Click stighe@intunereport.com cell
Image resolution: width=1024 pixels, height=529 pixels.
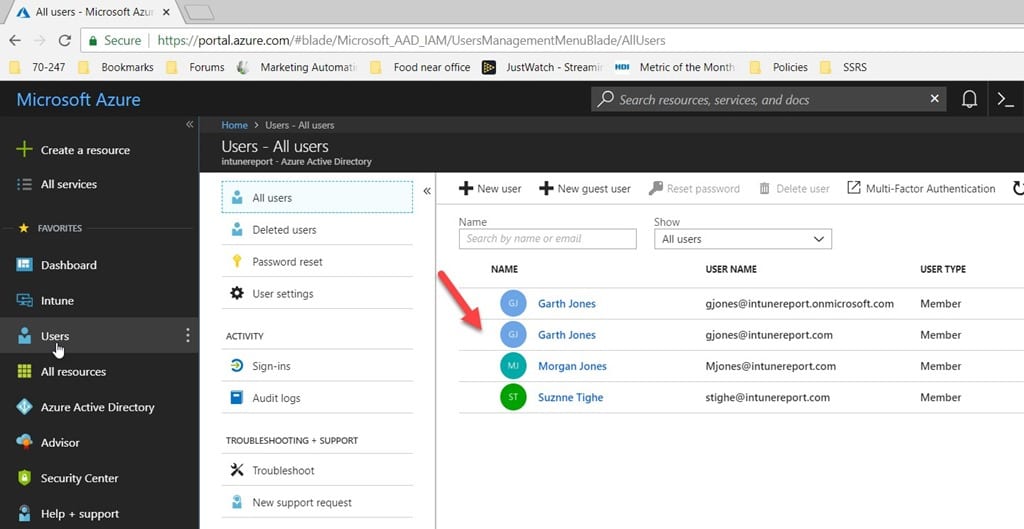pos(767,397)
